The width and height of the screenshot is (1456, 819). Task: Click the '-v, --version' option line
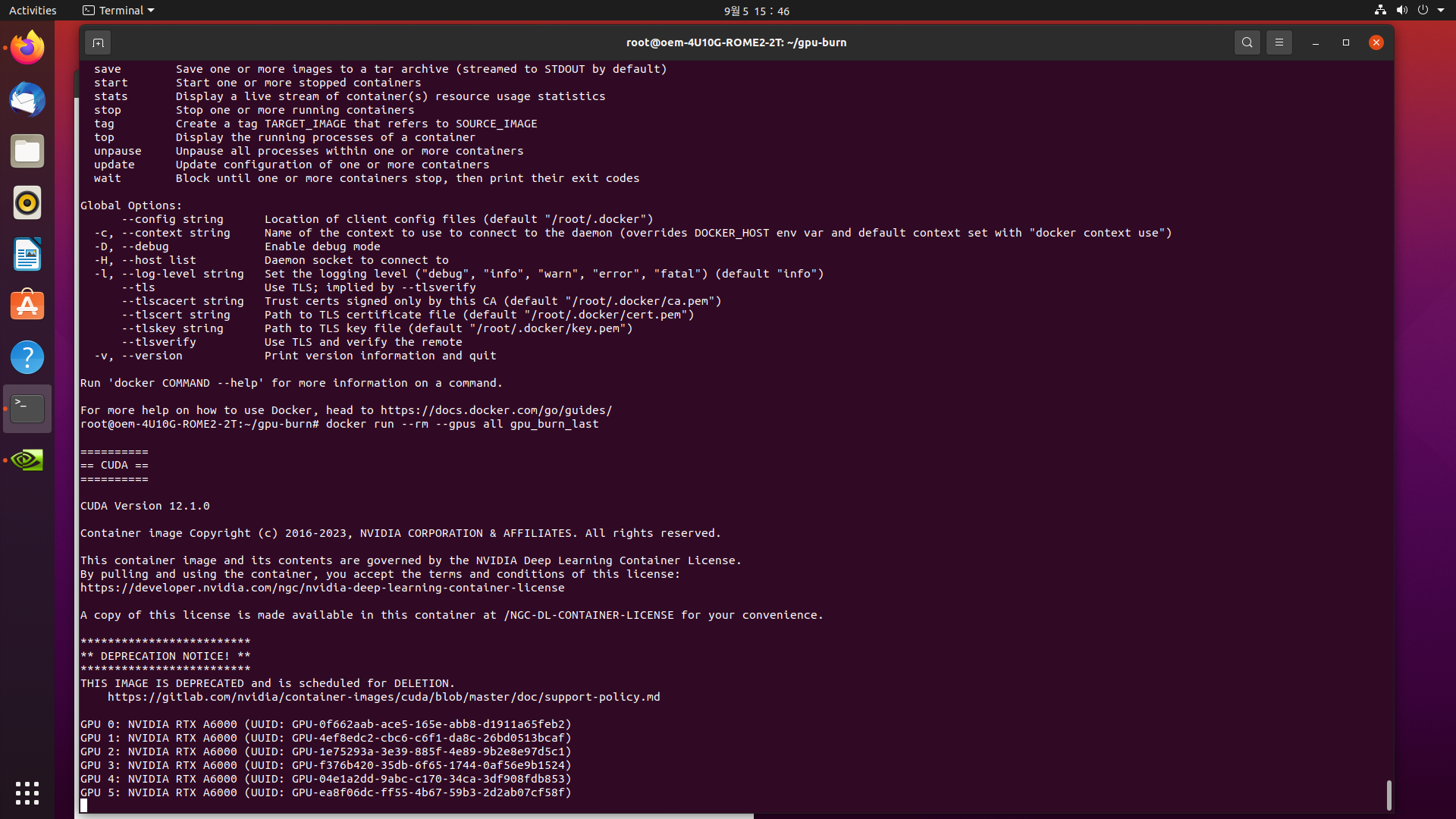(295, 356)
